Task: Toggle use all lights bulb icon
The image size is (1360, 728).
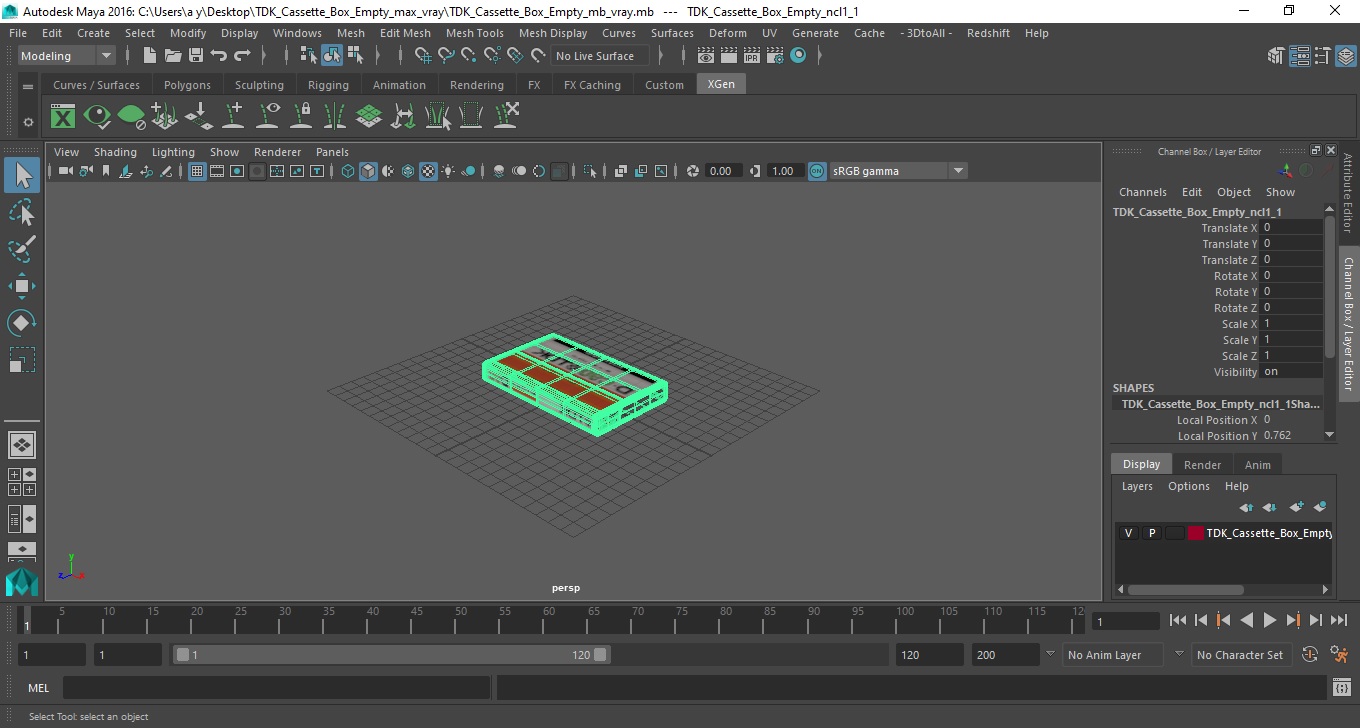Action: coord(448,171)
